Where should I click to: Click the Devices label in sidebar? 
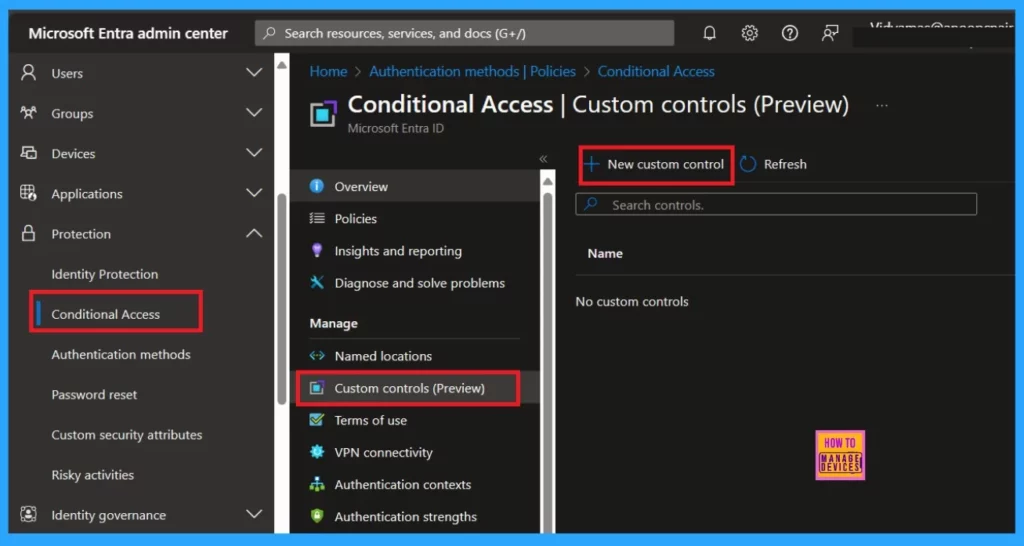click(73, 153)
